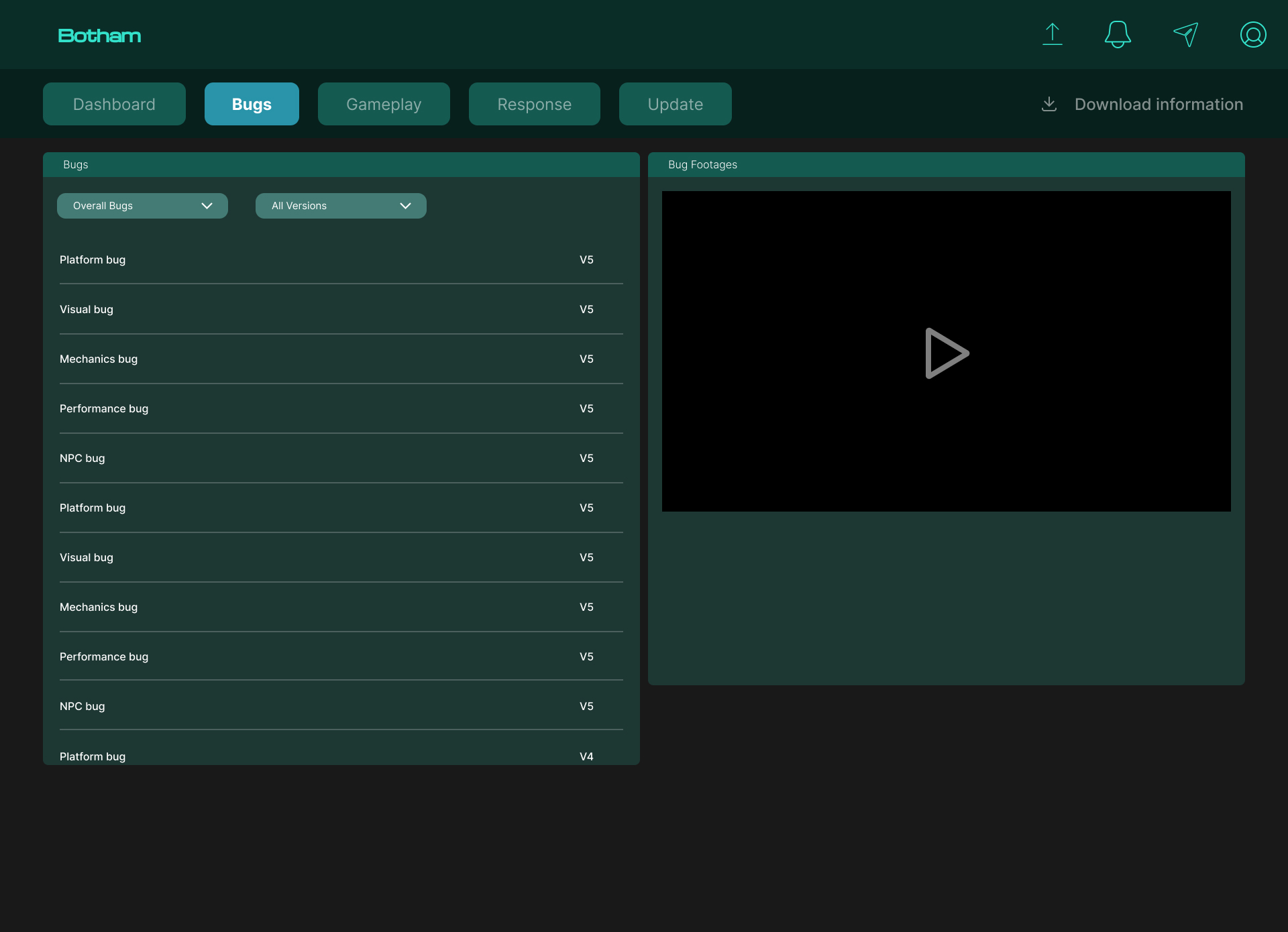Expand the Overall Bugs dropdown
The image size is (1288, 932).
pos(142,206)
